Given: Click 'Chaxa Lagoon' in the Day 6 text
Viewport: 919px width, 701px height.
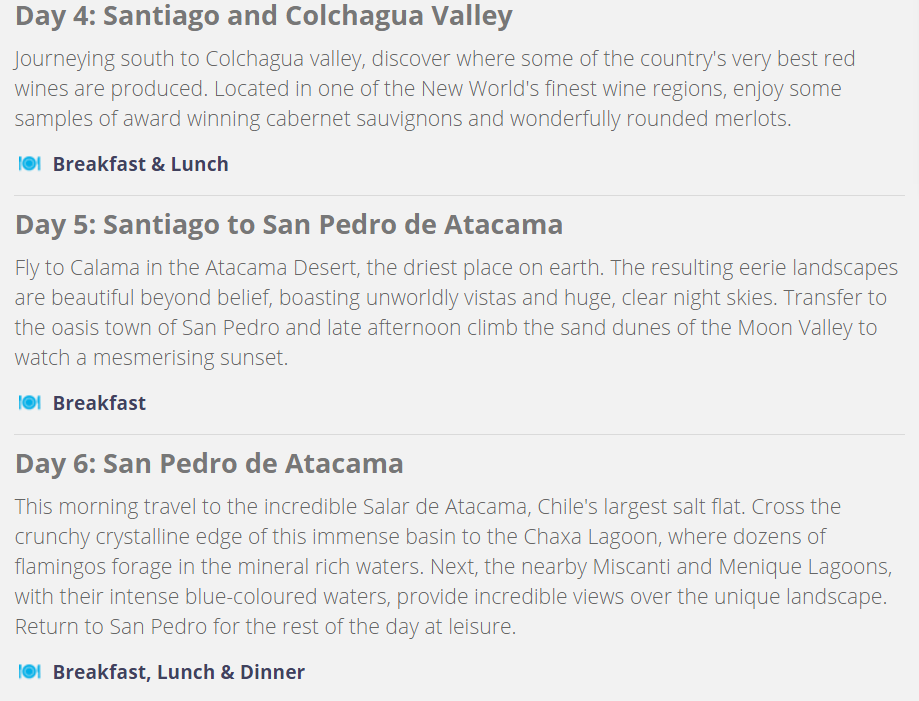Looking at the screenshot, I should (x=592, y=536).
